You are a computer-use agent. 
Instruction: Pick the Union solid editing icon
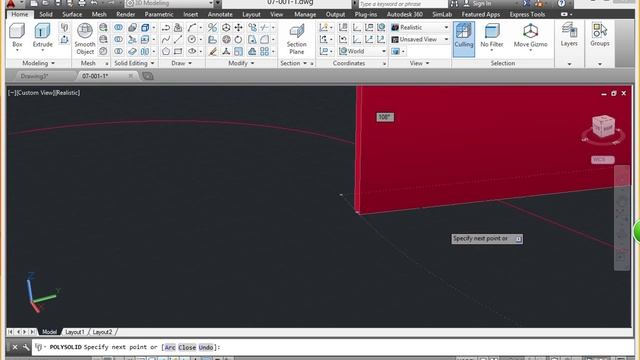[118, 27]
